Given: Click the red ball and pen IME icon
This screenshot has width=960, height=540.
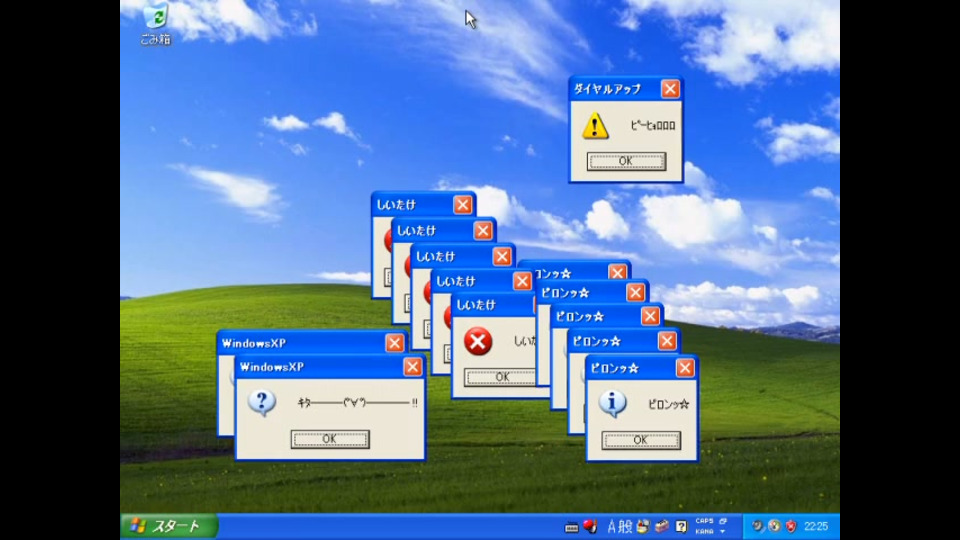Looking at the screenshot, I should (x=590, y=526).
